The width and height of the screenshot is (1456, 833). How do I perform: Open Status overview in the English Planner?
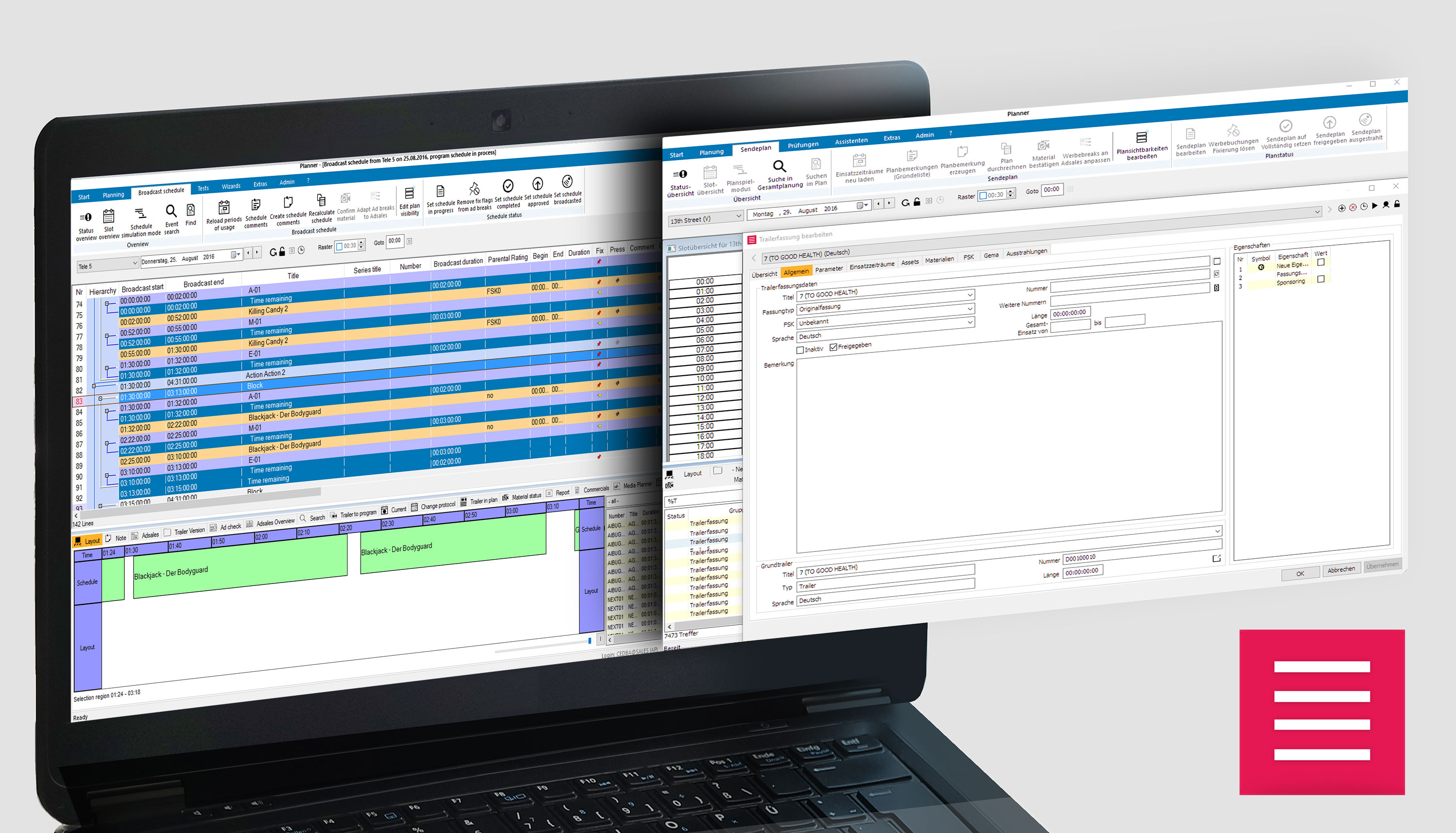86,227
